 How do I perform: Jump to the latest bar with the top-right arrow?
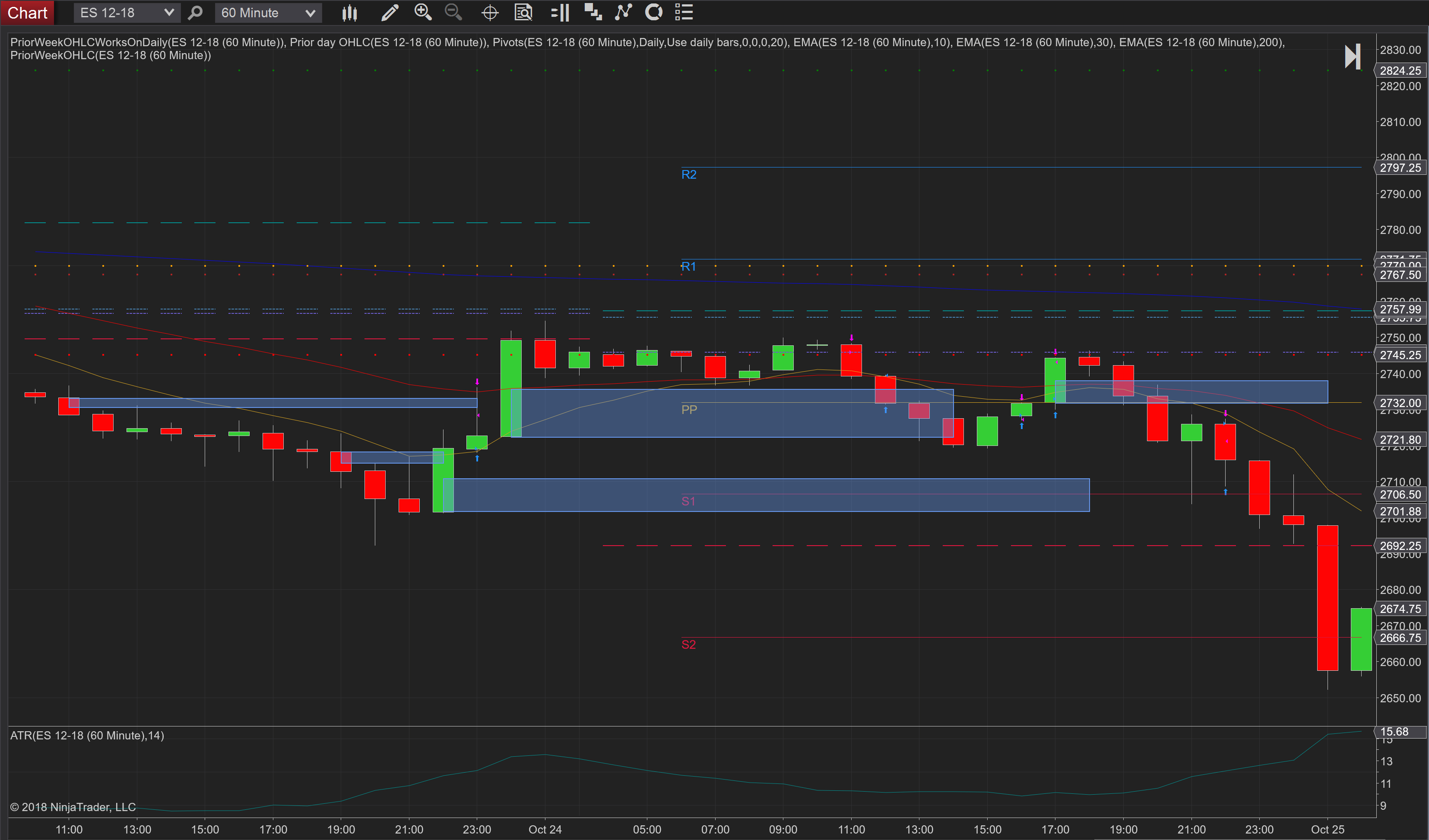click(1353, 56)
